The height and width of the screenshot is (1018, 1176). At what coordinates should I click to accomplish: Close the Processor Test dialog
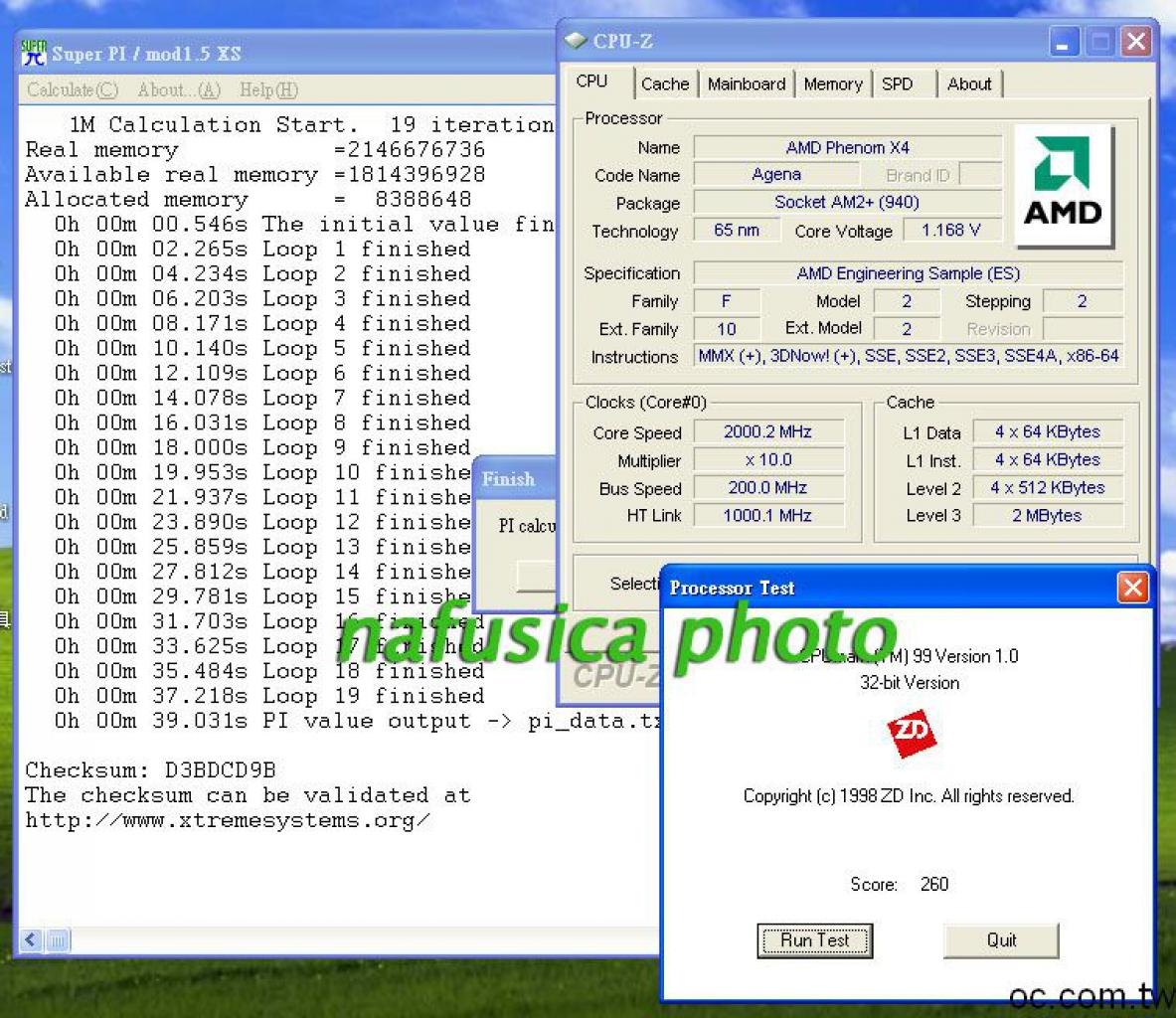(x=1132, y=588)
